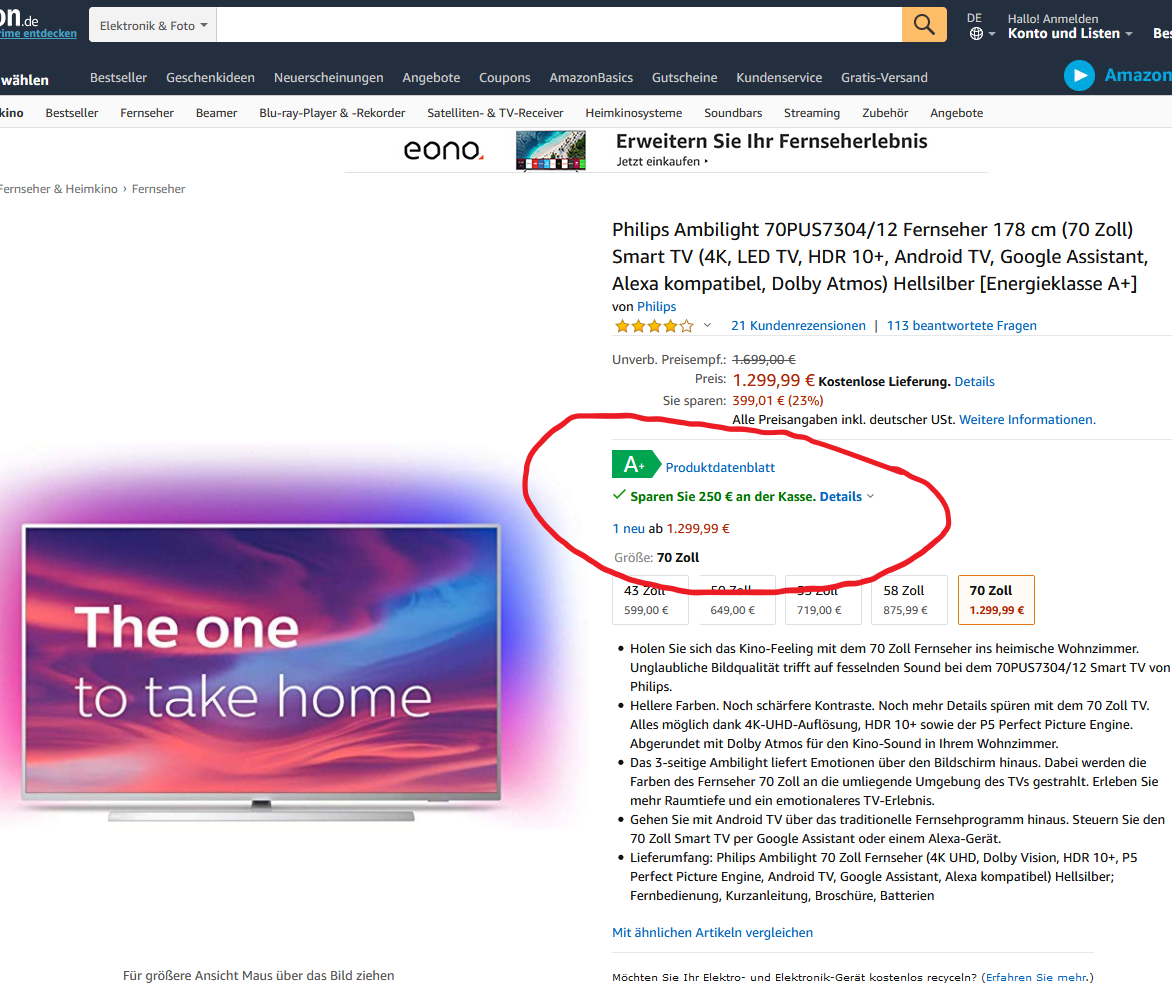Click in the search input field

tap(559, 25)
